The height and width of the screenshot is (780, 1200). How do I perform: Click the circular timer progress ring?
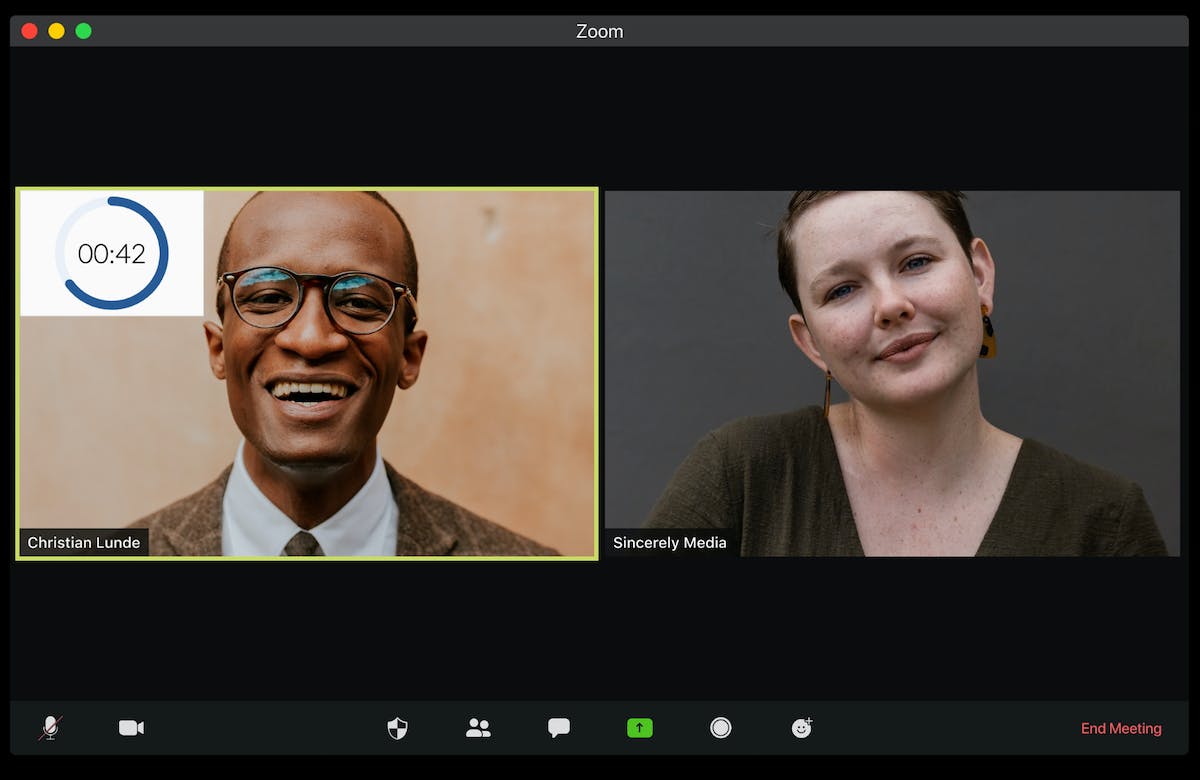[x=112, y=253]
